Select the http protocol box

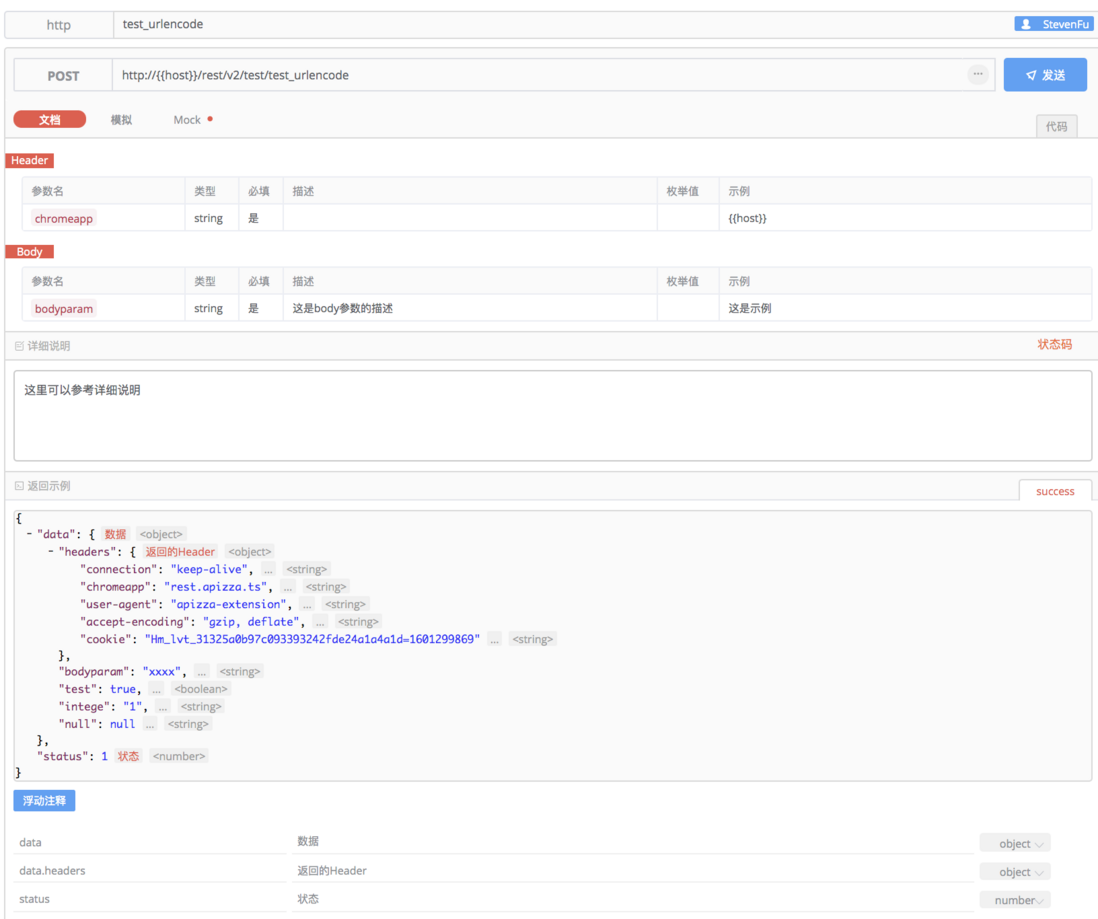(59, 25)
